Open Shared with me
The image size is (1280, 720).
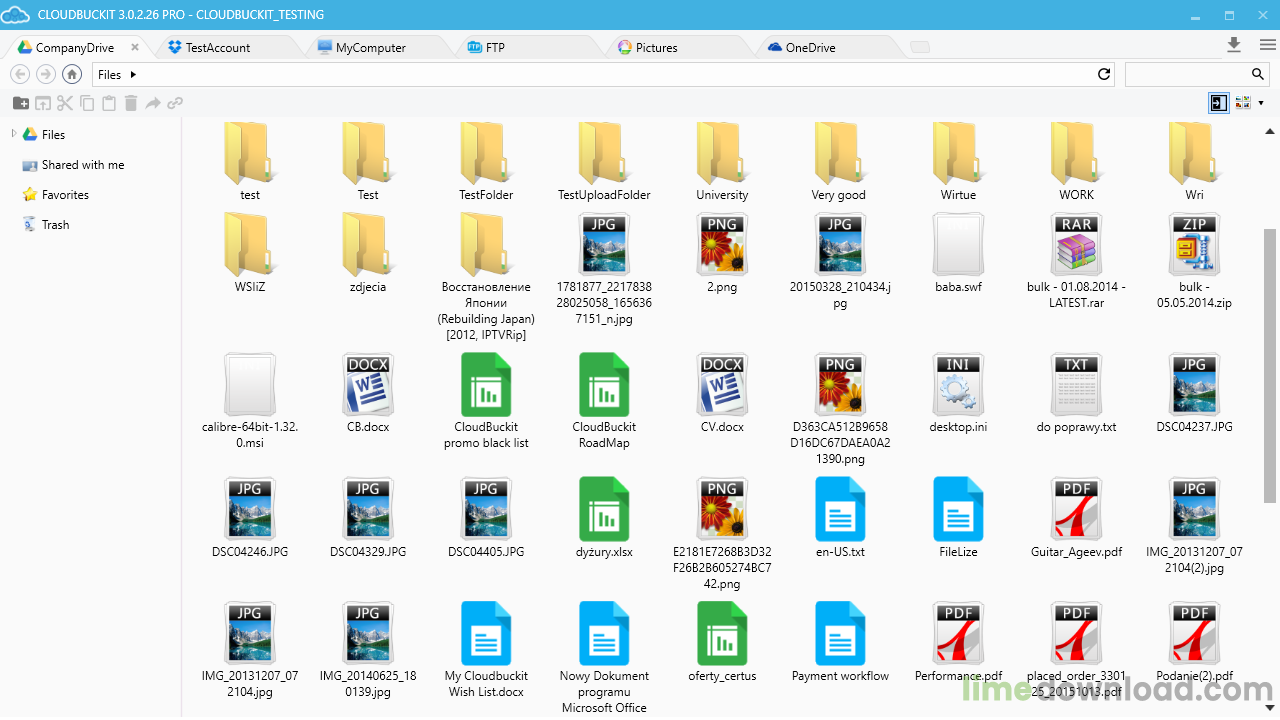click(77, 164)
